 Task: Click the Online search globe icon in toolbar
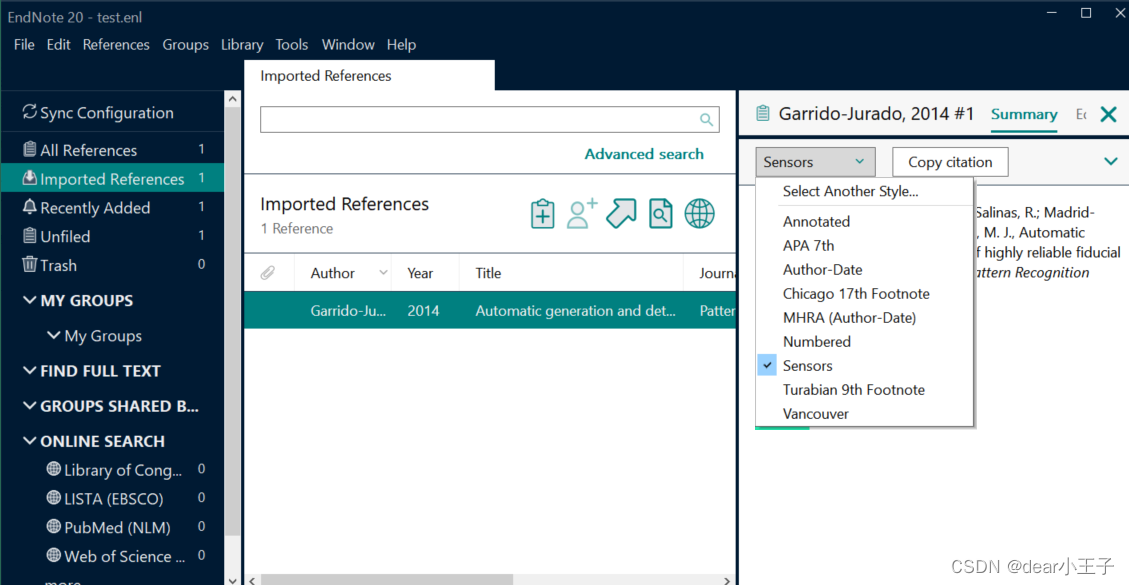pyautogui.click(x=699, y=214)
